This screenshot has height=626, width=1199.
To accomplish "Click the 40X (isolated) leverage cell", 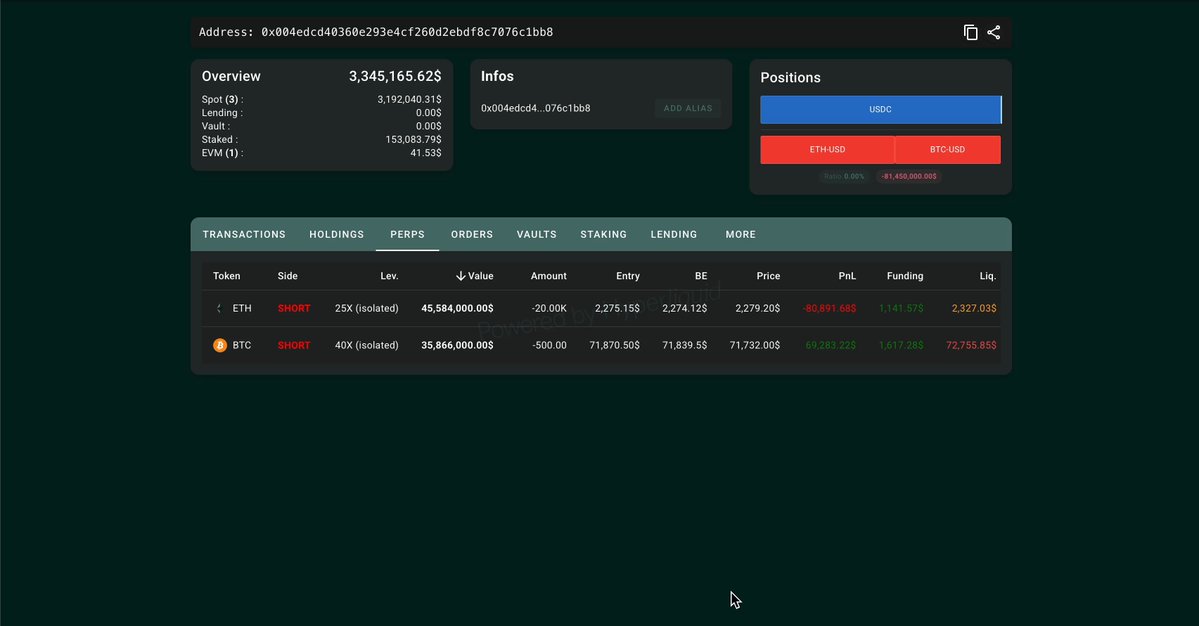I will pos(366,345).
